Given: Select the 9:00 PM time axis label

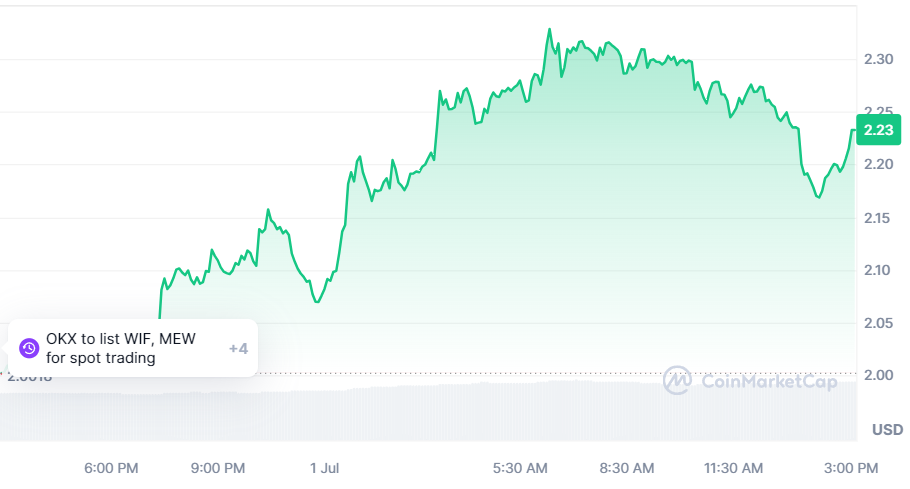Looking at the screenshot, I should click(x=217, y=467).
